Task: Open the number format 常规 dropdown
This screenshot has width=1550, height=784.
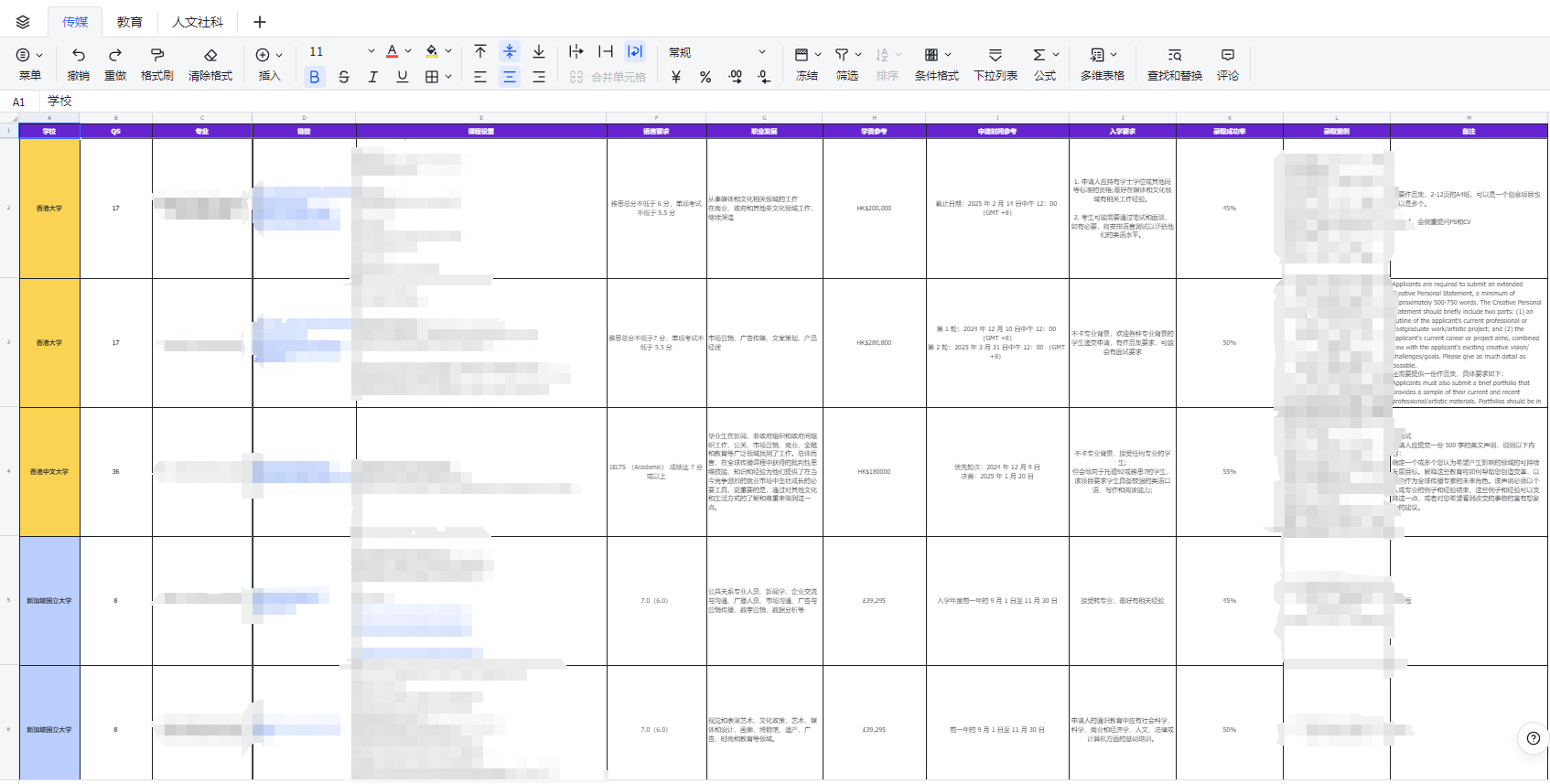Action: [x=717, y=52]
